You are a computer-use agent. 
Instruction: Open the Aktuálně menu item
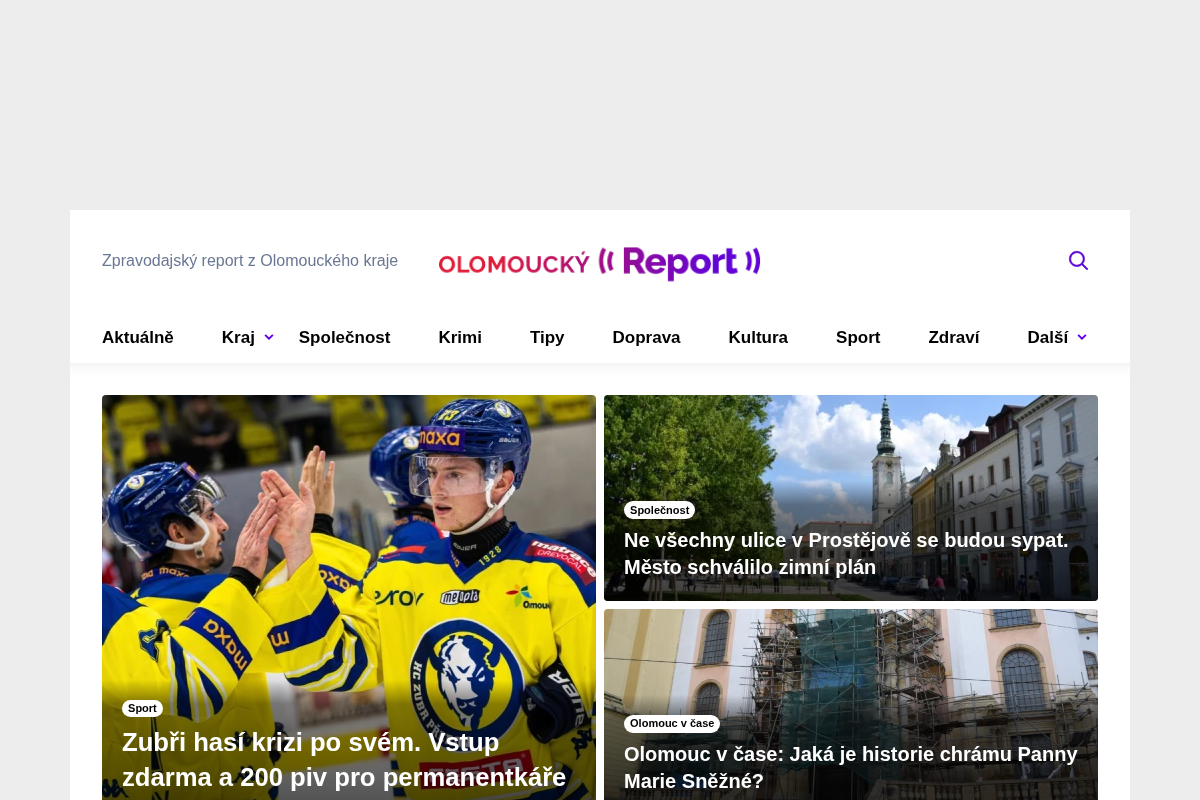click(x=138, y=337)
